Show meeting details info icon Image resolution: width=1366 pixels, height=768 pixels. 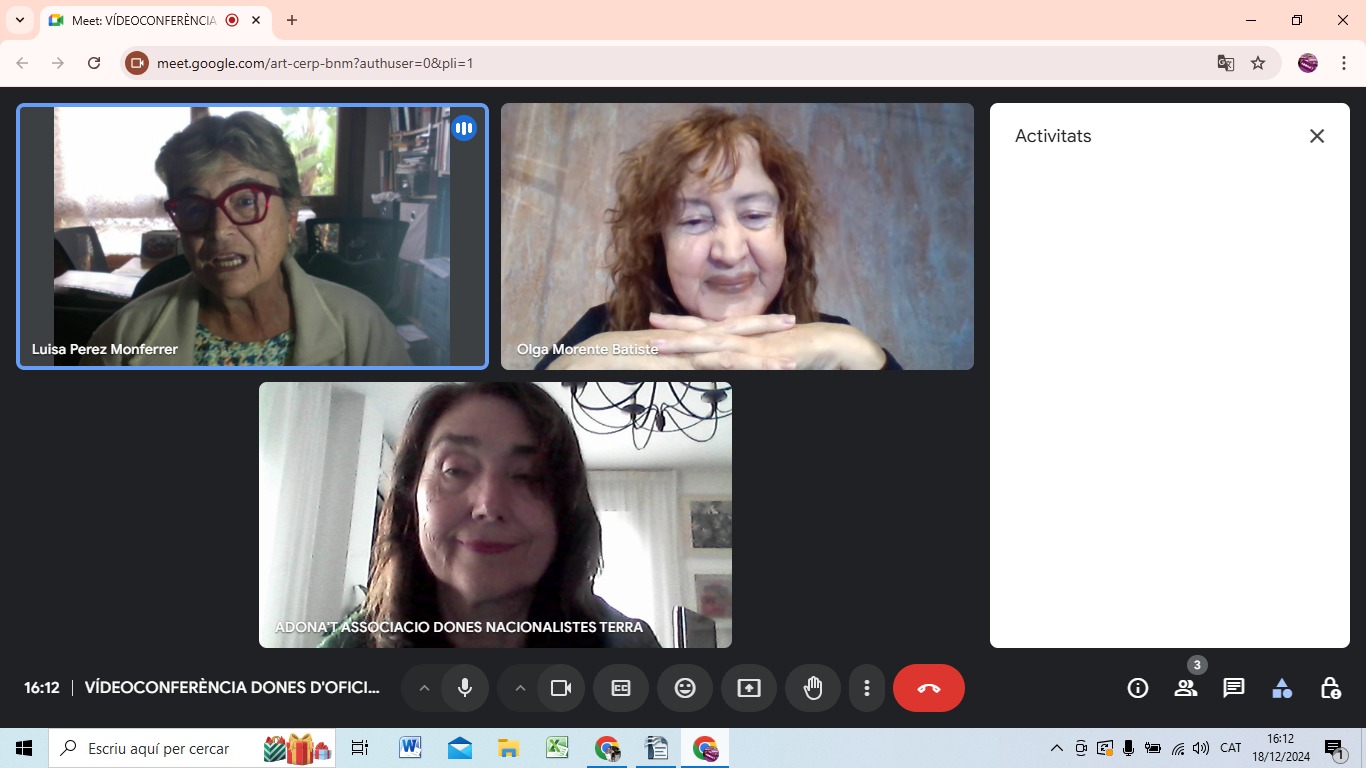pos(1137,688)
